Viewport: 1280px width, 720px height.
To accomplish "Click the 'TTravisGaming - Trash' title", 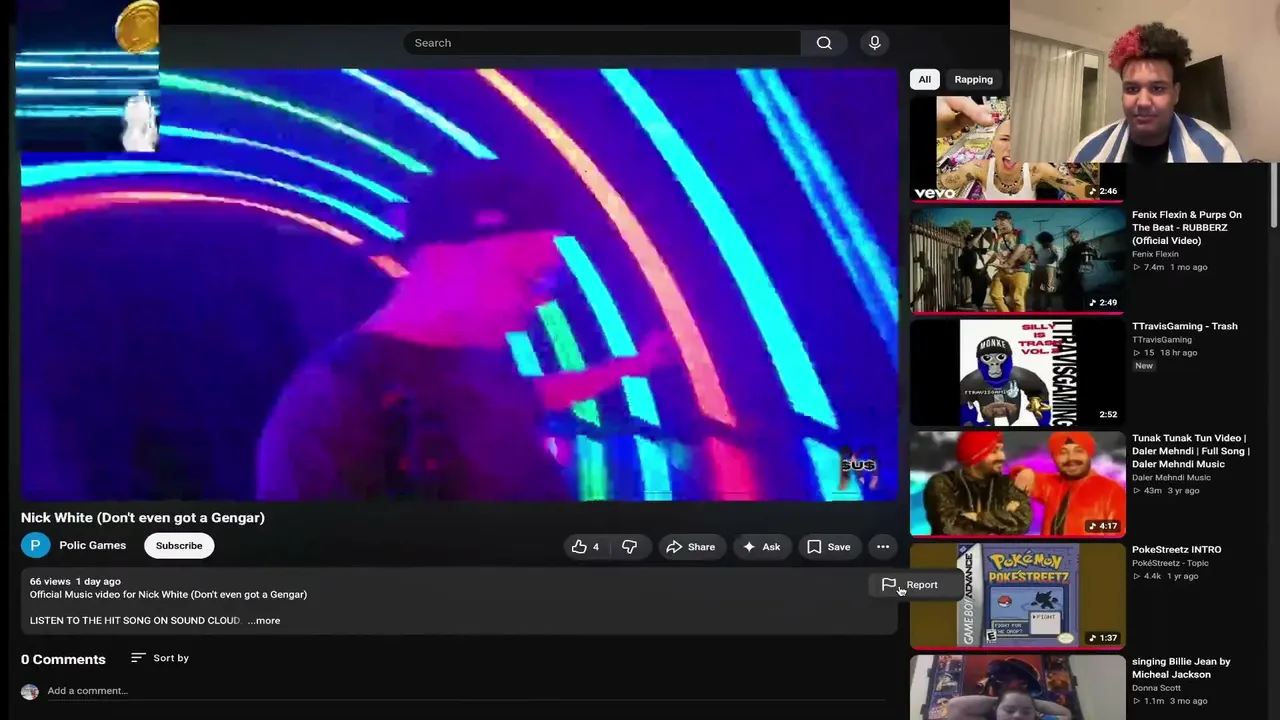I will [x=1185, y=326].
